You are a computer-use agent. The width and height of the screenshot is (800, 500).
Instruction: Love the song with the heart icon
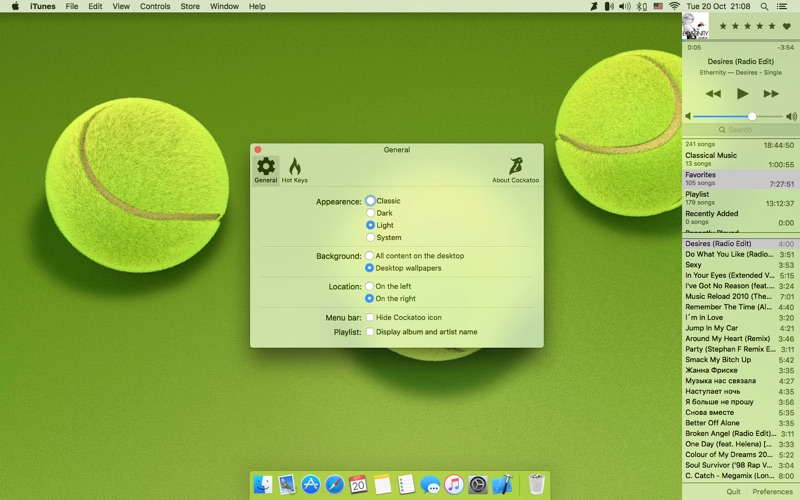coord(787,26)
